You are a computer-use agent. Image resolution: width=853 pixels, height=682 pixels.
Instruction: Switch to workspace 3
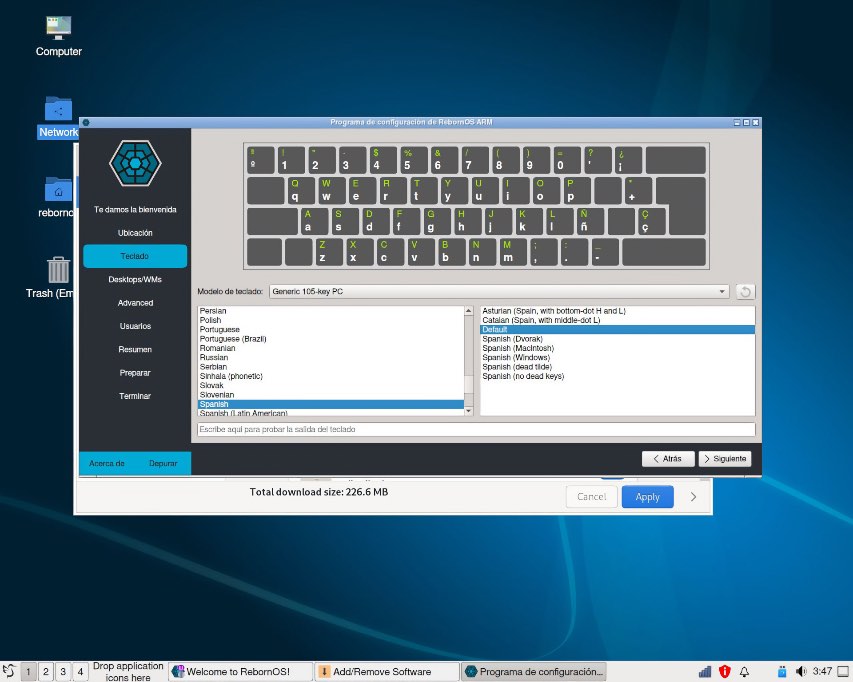[63, 672]
